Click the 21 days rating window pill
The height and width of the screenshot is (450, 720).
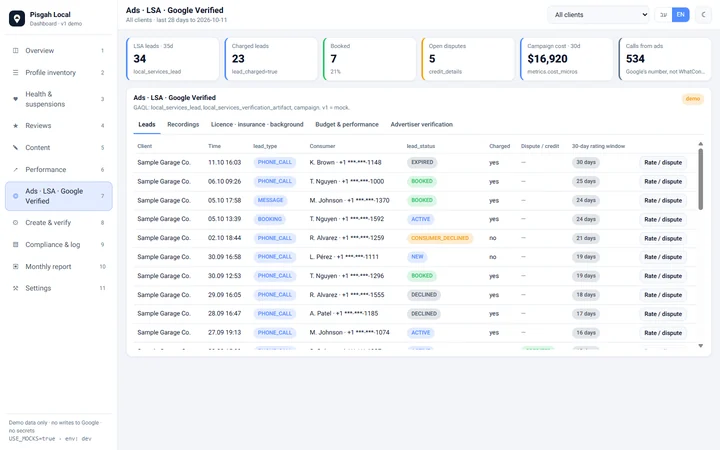pyautogui.click(x=586, y=238)
